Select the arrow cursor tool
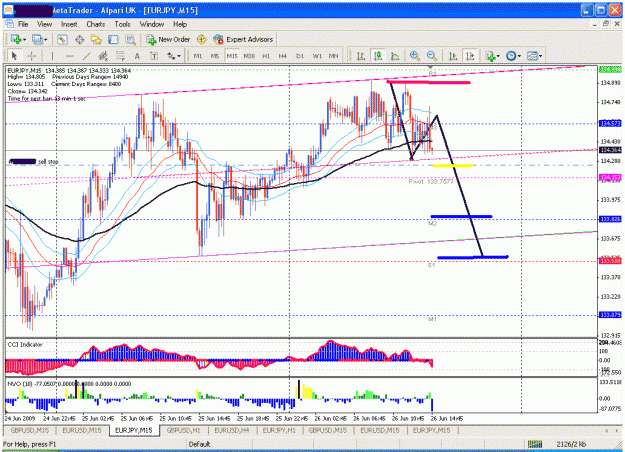625x452 pixels. (15, 56)
